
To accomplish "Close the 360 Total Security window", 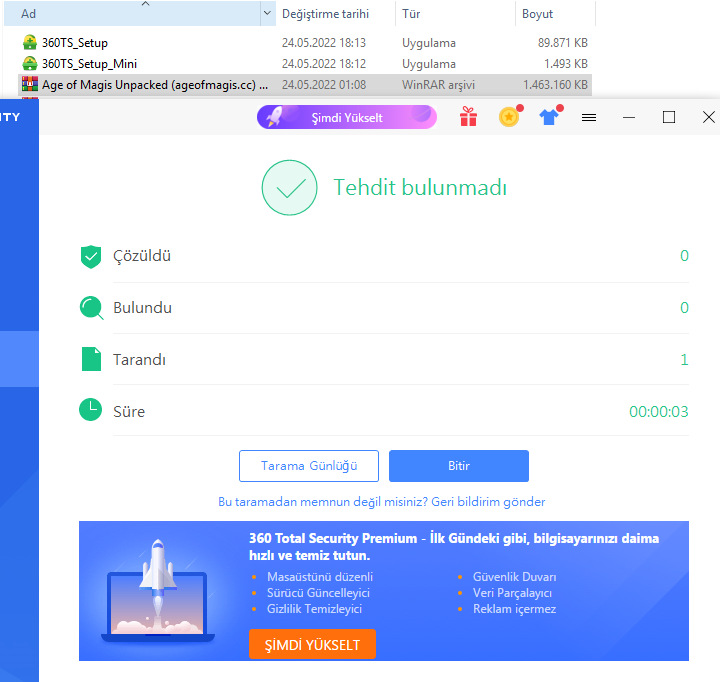I will [709, 118].
